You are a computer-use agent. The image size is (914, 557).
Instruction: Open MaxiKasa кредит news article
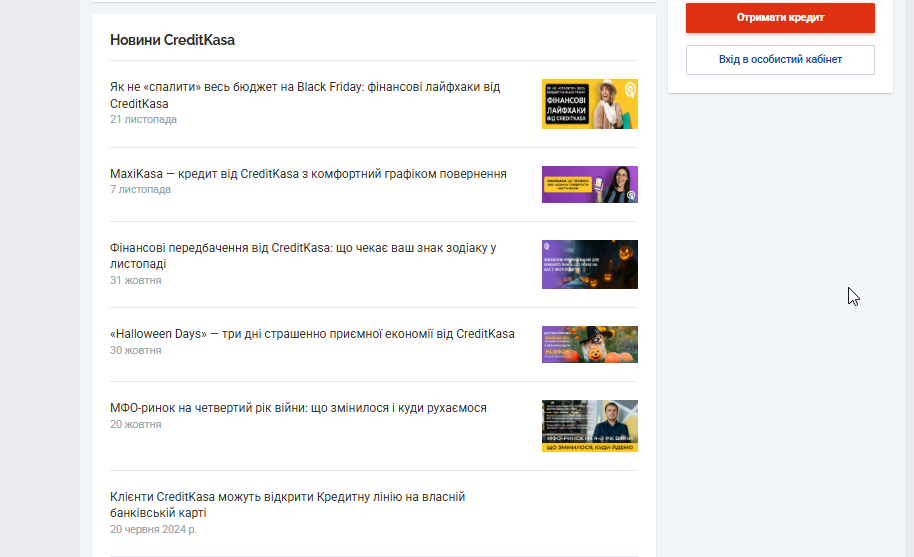[308, 174]
